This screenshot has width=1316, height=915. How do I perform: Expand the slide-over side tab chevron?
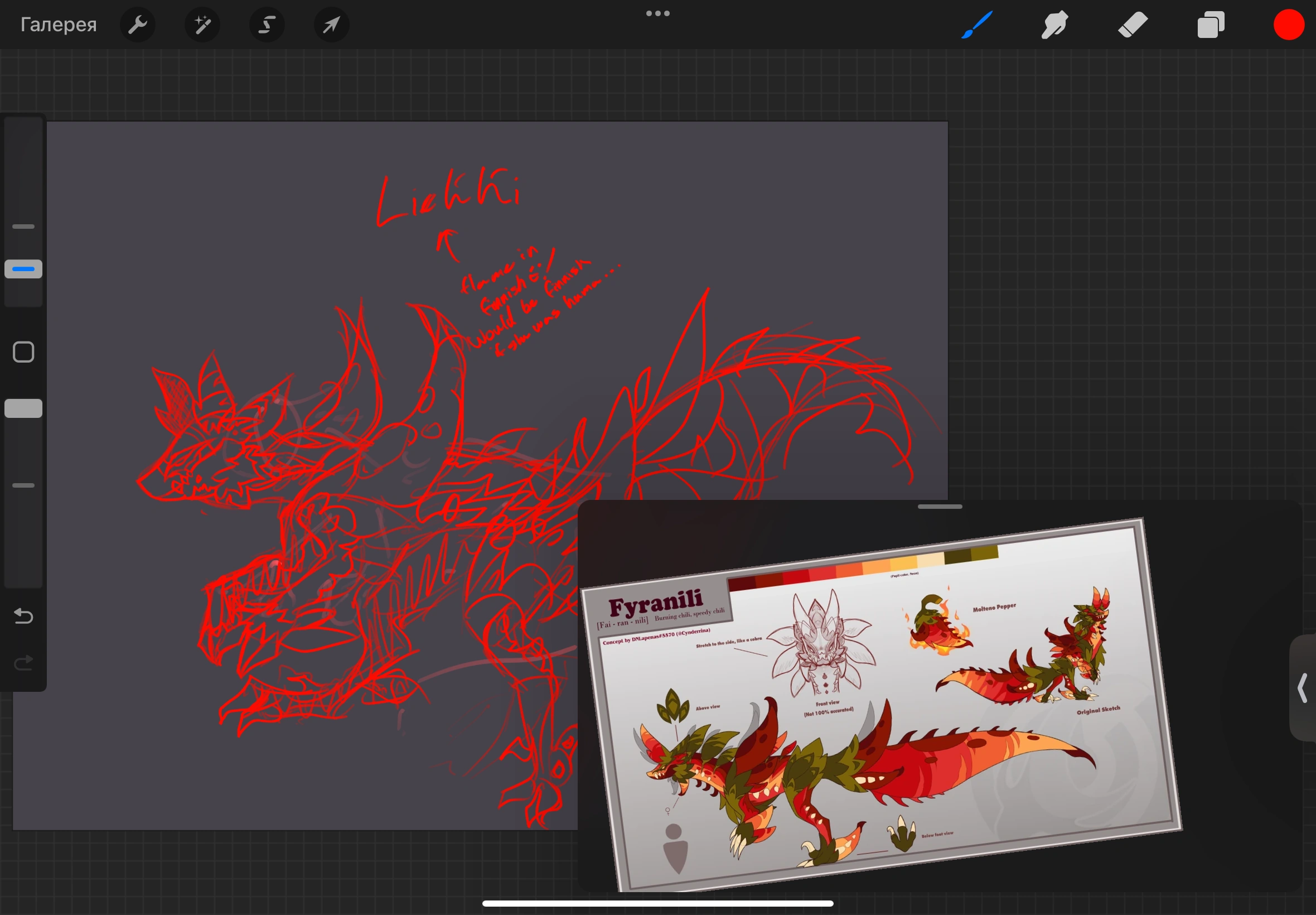click(1302, 688)
